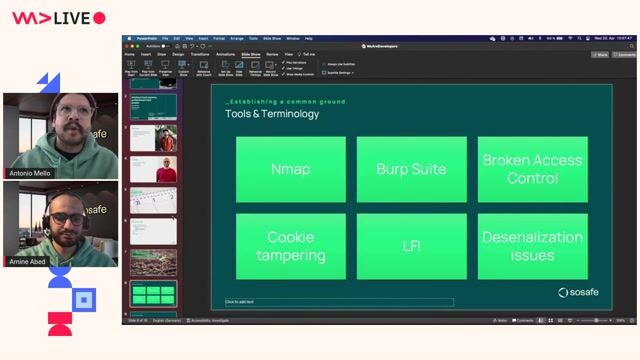Select the plant seedling slide thumbnail

click(x=153, y=262)
